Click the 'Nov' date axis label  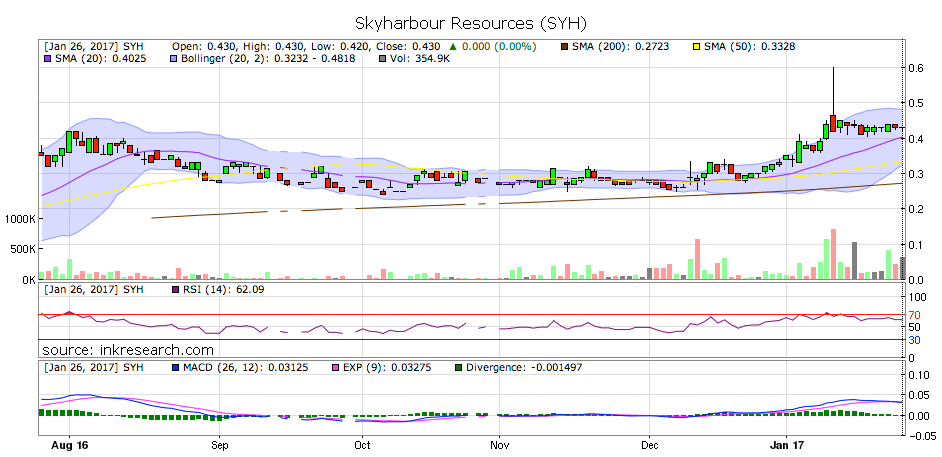[x=499, y=446]
